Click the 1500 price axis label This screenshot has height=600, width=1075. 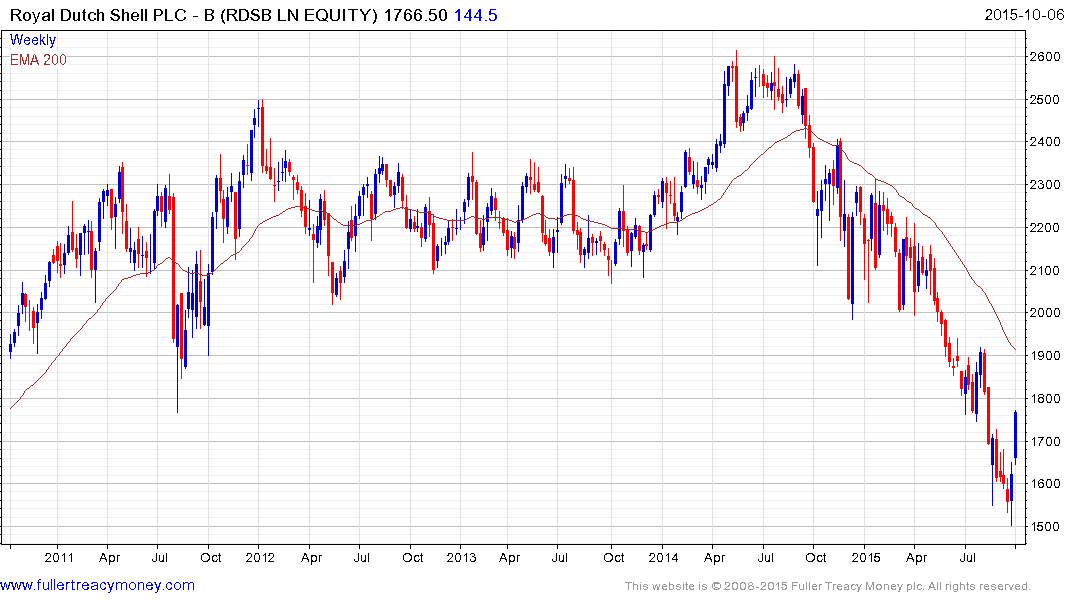click(x=1045, y=527)
